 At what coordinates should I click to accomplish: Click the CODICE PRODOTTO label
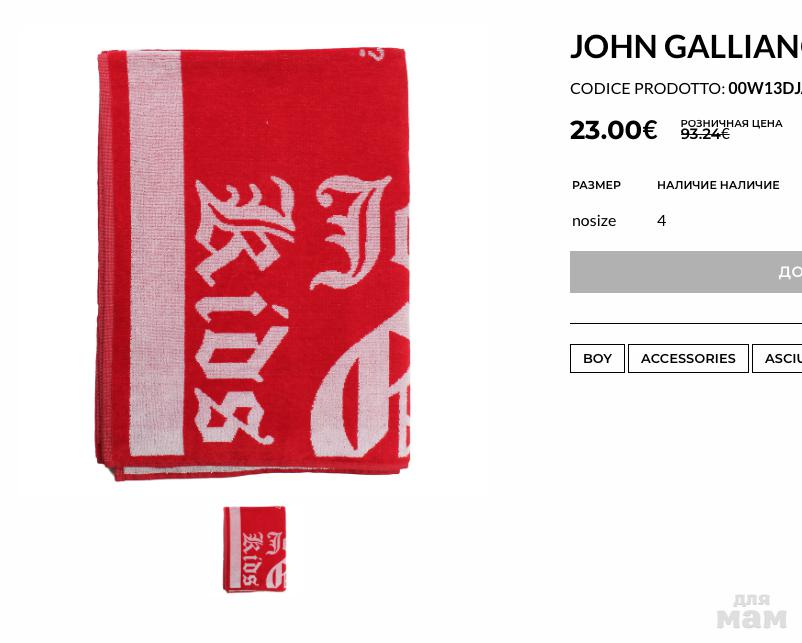[648, 88]
